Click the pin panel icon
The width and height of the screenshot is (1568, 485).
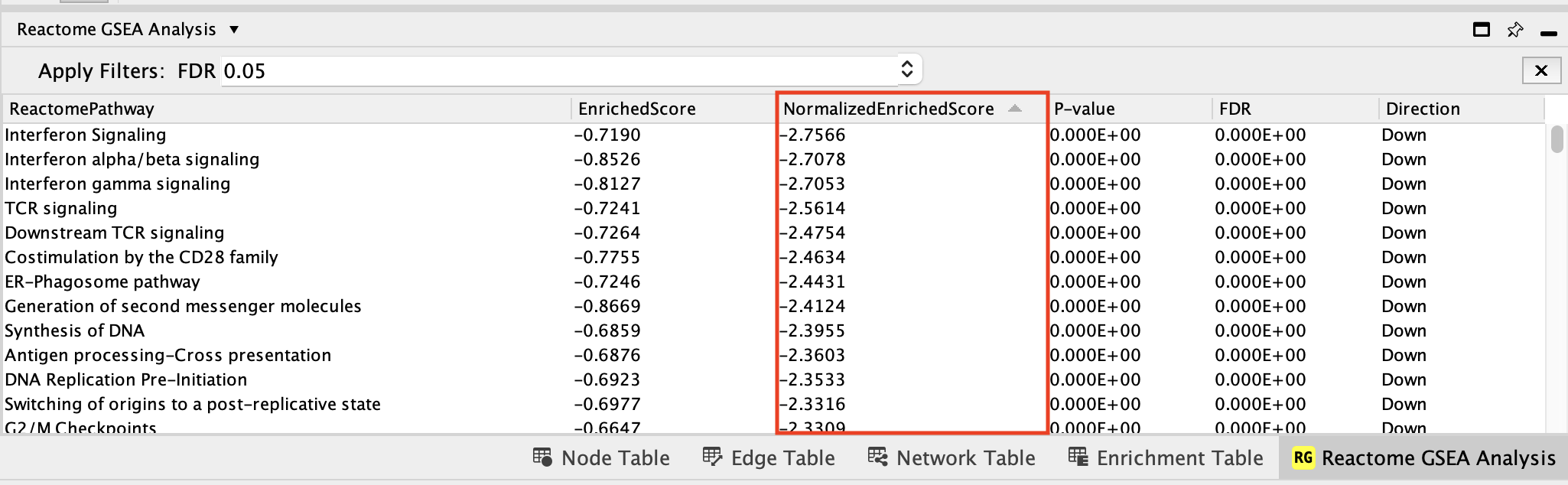[x=1514, y=30]
